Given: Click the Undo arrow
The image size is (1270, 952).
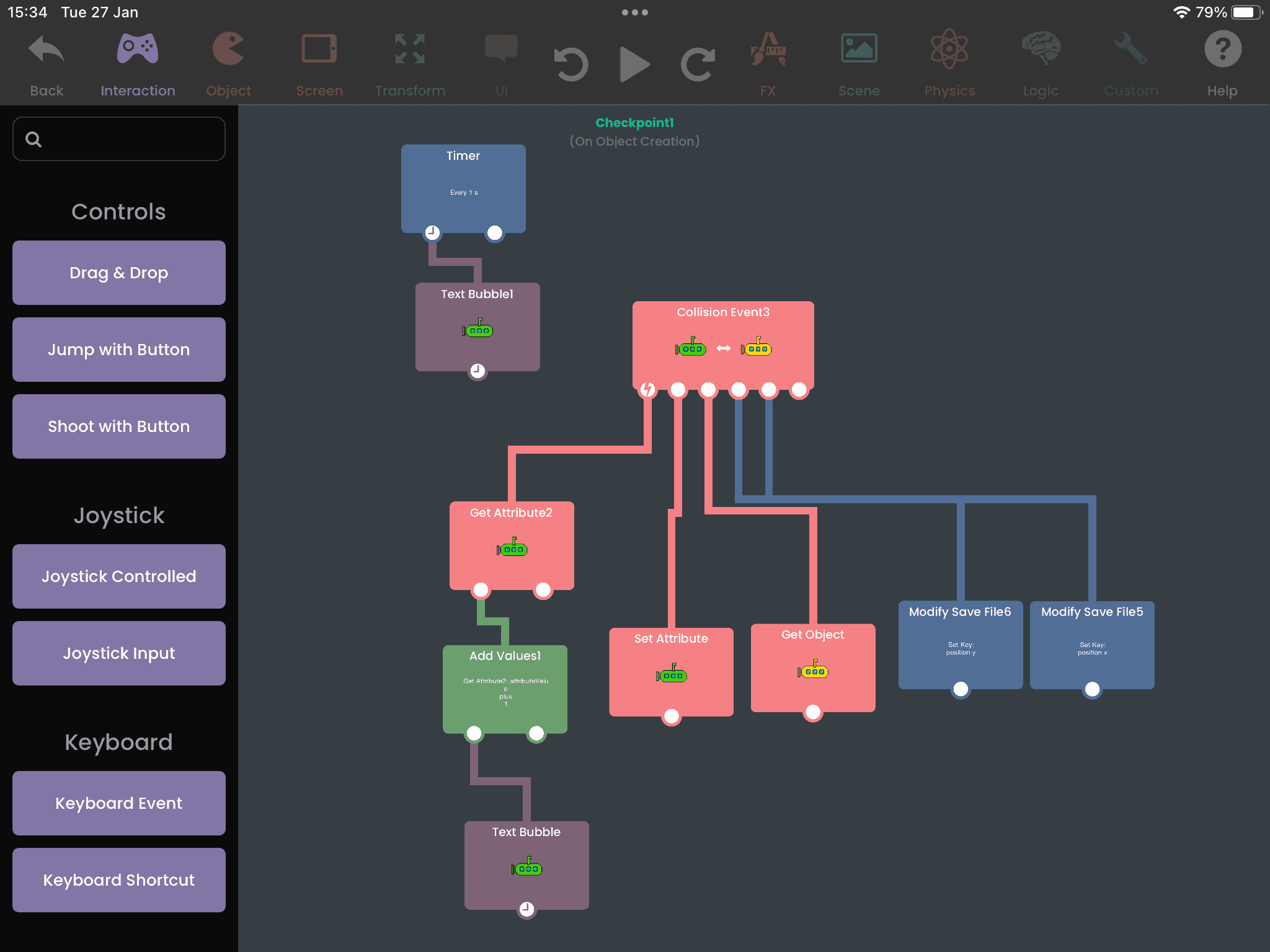Looking at the screenshot, I should click(x=570, y=64).
